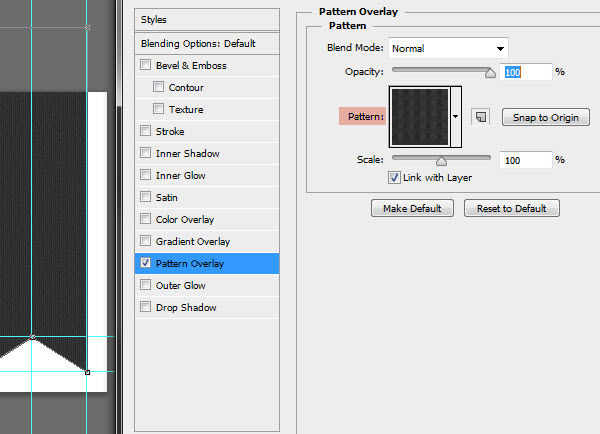Click the Opacity slider handle

pyautogui.click(x=490, y=73)
